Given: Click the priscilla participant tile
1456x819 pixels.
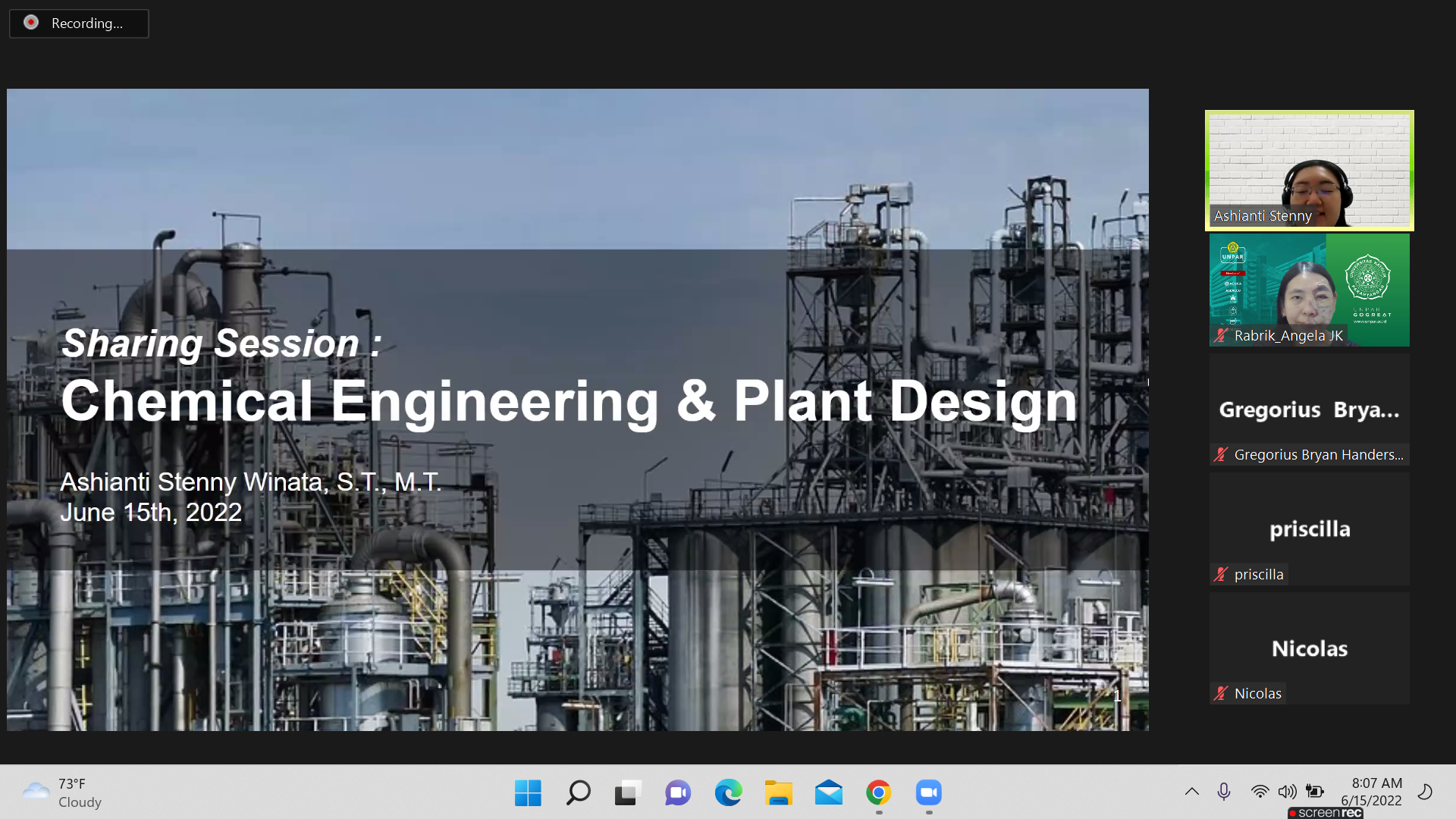Looking at the screenshot, I should [1309, 529].
